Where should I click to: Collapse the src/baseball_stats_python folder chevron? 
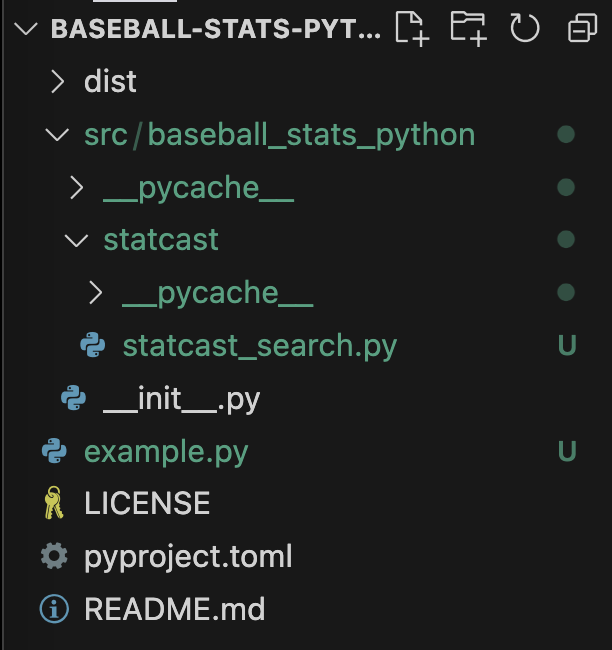click(x=58, y=135)
